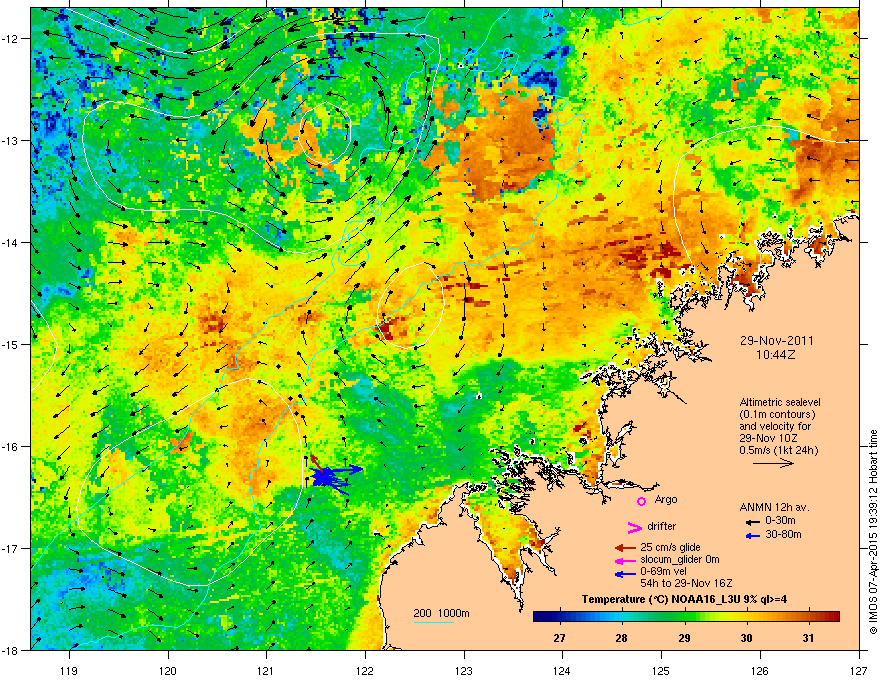Screen dimensions: 880x680
Task: Click the black 0-30m ANMN arrow symbol
Action: (x=752, y=522)
